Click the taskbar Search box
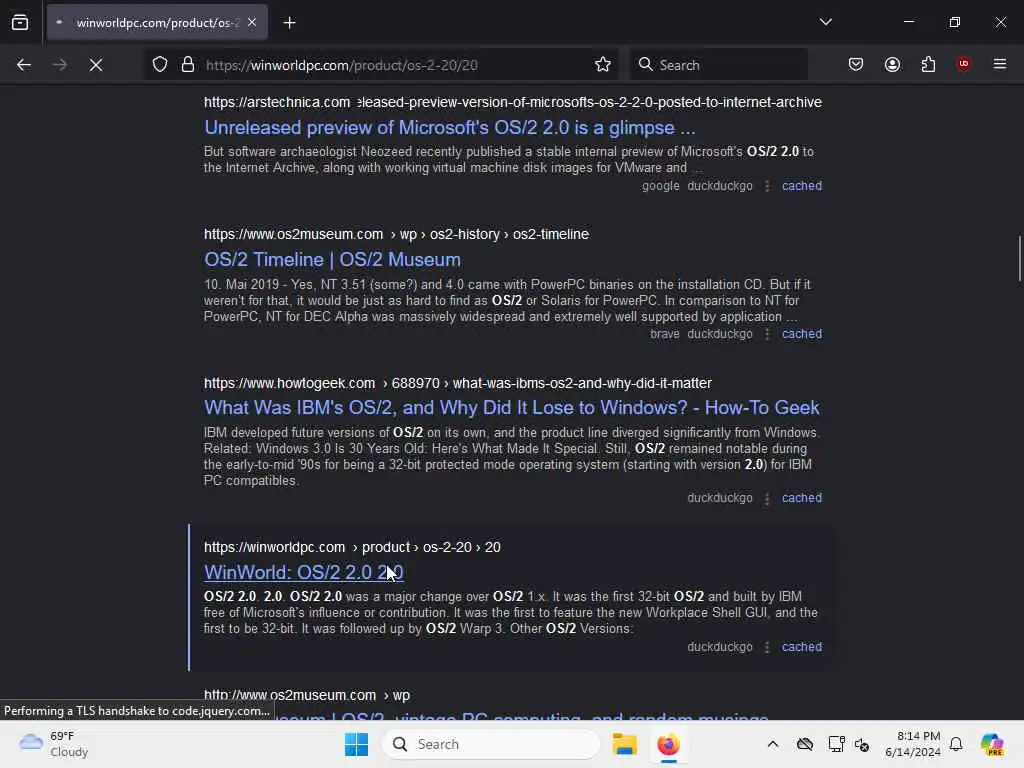The height and width of the screenshot is (768, 1024). (x=491, y=744)
